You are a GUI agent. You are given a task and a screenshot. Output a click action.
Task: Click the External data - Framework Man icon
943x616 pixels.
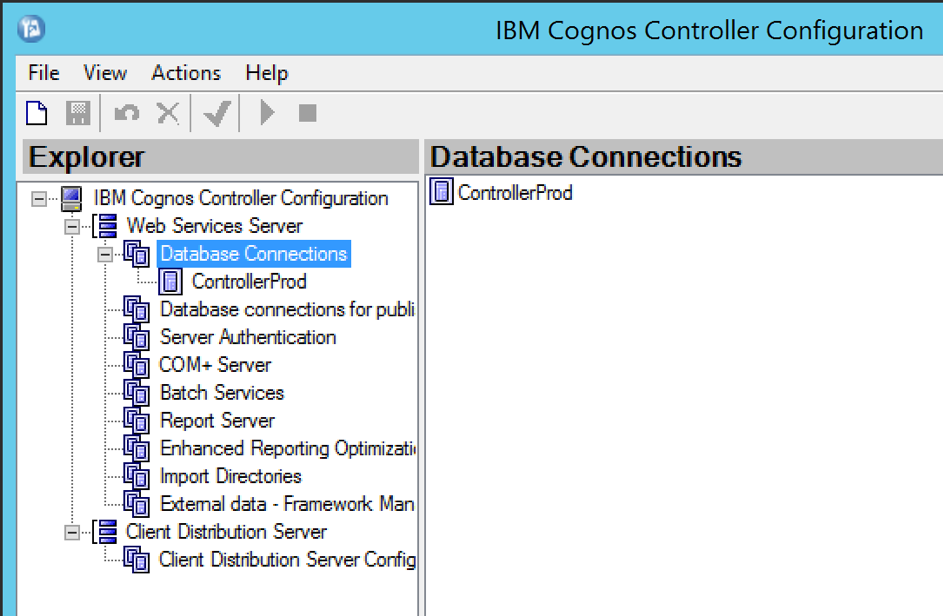pos(137,504)
